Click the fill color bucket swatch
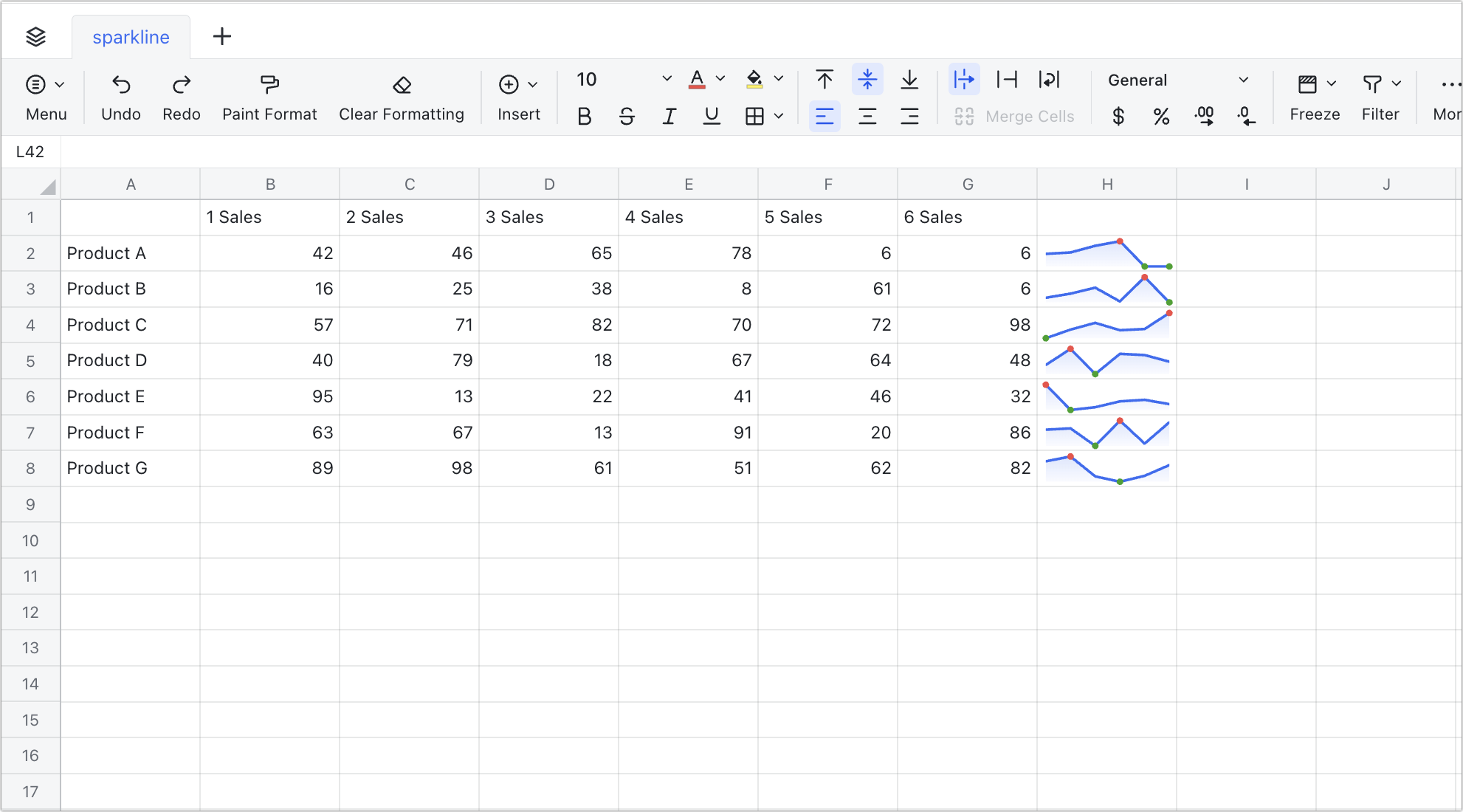This screenshot has height=812, width=1463. coord(754,79)
